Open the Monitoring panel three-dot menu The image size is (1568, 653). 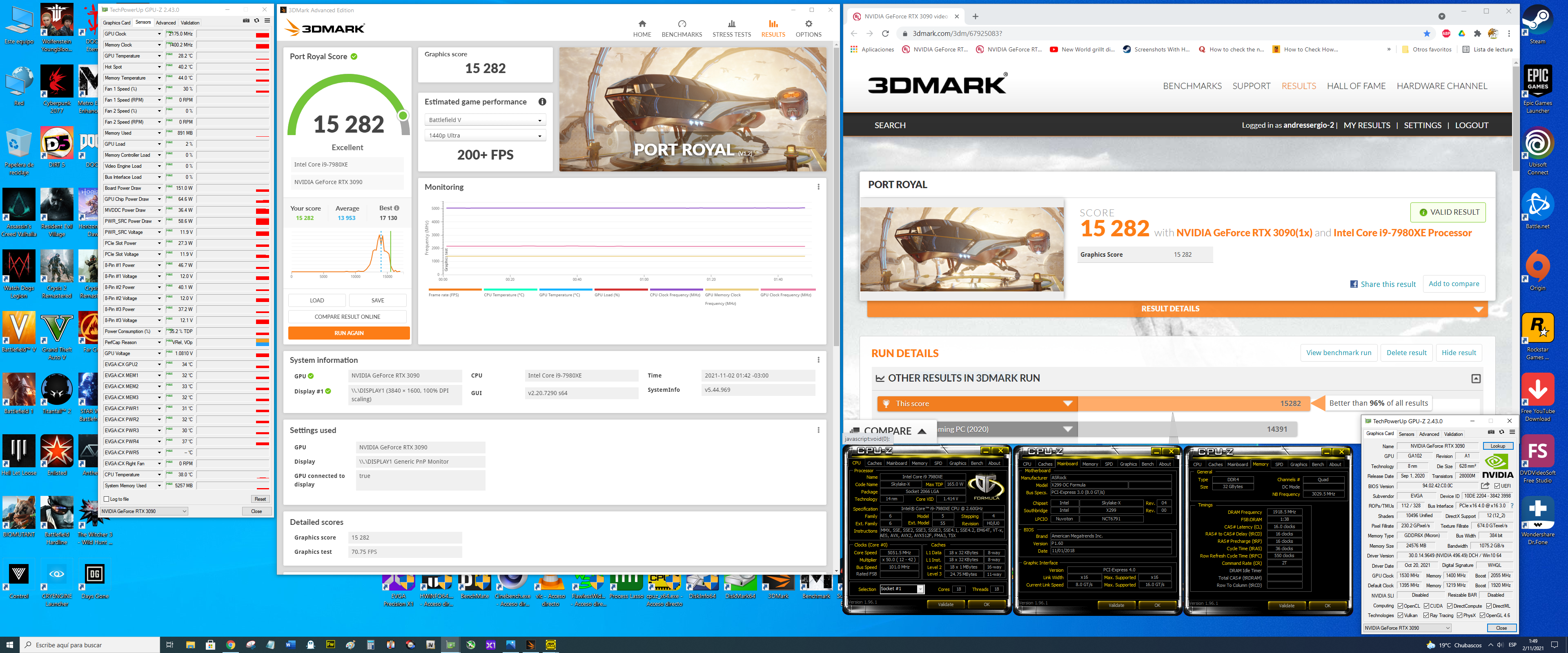pos(818,187)
